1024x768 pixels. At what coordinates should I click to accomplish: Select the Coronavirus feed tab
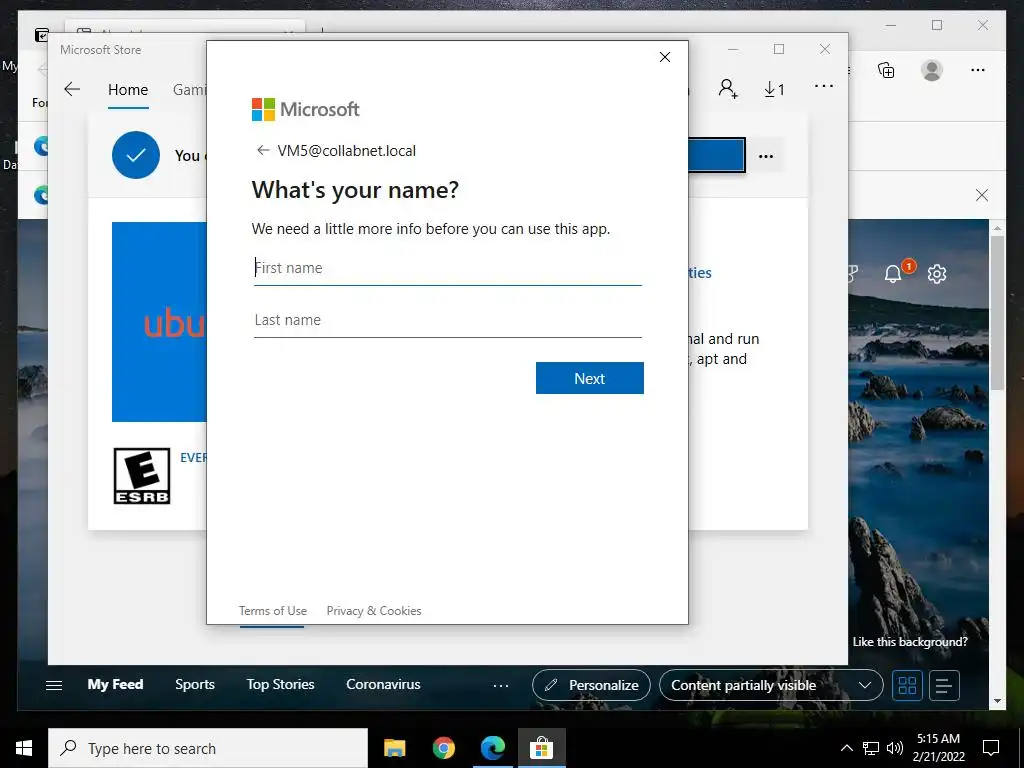tap(383, 684)
